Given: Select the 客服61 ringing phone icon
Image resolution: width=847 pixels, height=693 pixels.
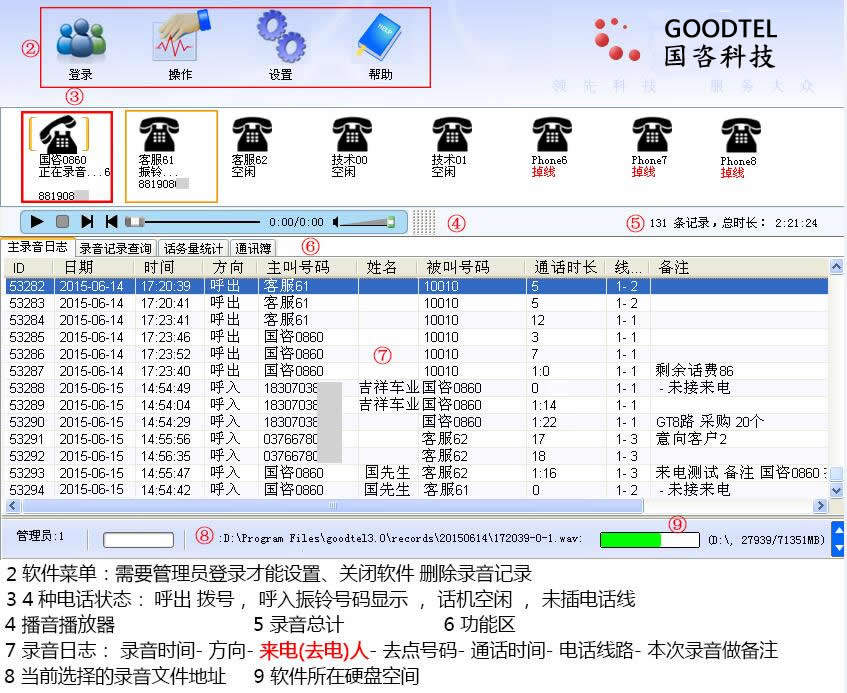Looking at the screenshot, I should click(x=159, y=134).
